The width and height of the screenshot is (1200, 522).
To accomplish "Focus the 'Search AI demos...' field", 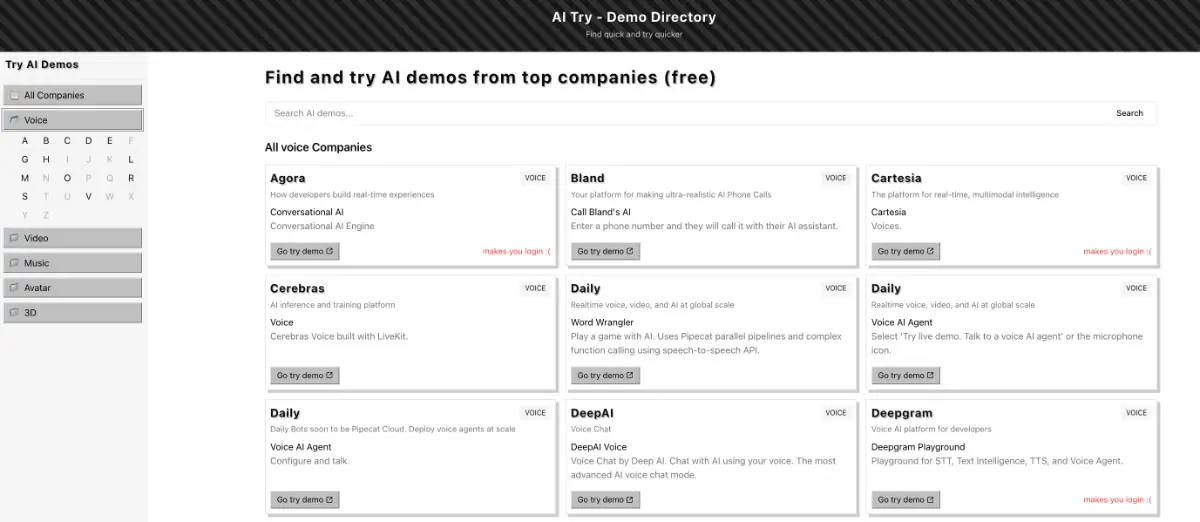I will [x=685, y=113].
